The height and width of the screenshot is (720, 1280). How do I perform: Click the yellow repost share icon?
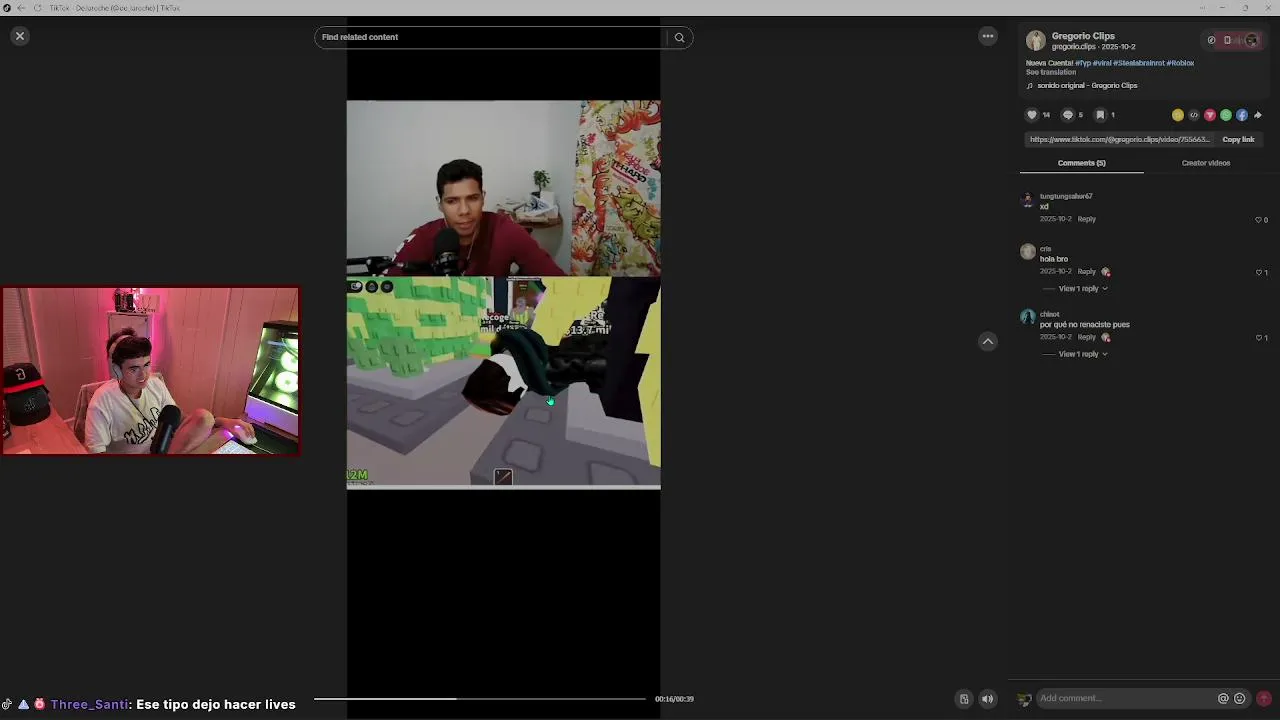pos(1178,115)
